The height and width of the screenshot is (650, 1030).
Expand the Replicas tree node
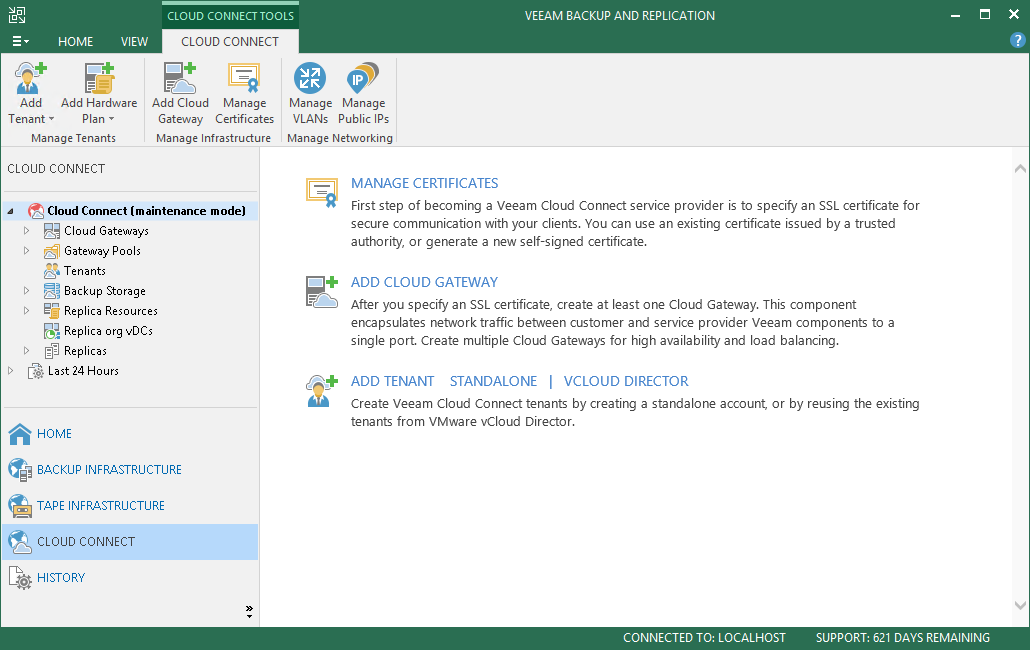pos(26,351)
